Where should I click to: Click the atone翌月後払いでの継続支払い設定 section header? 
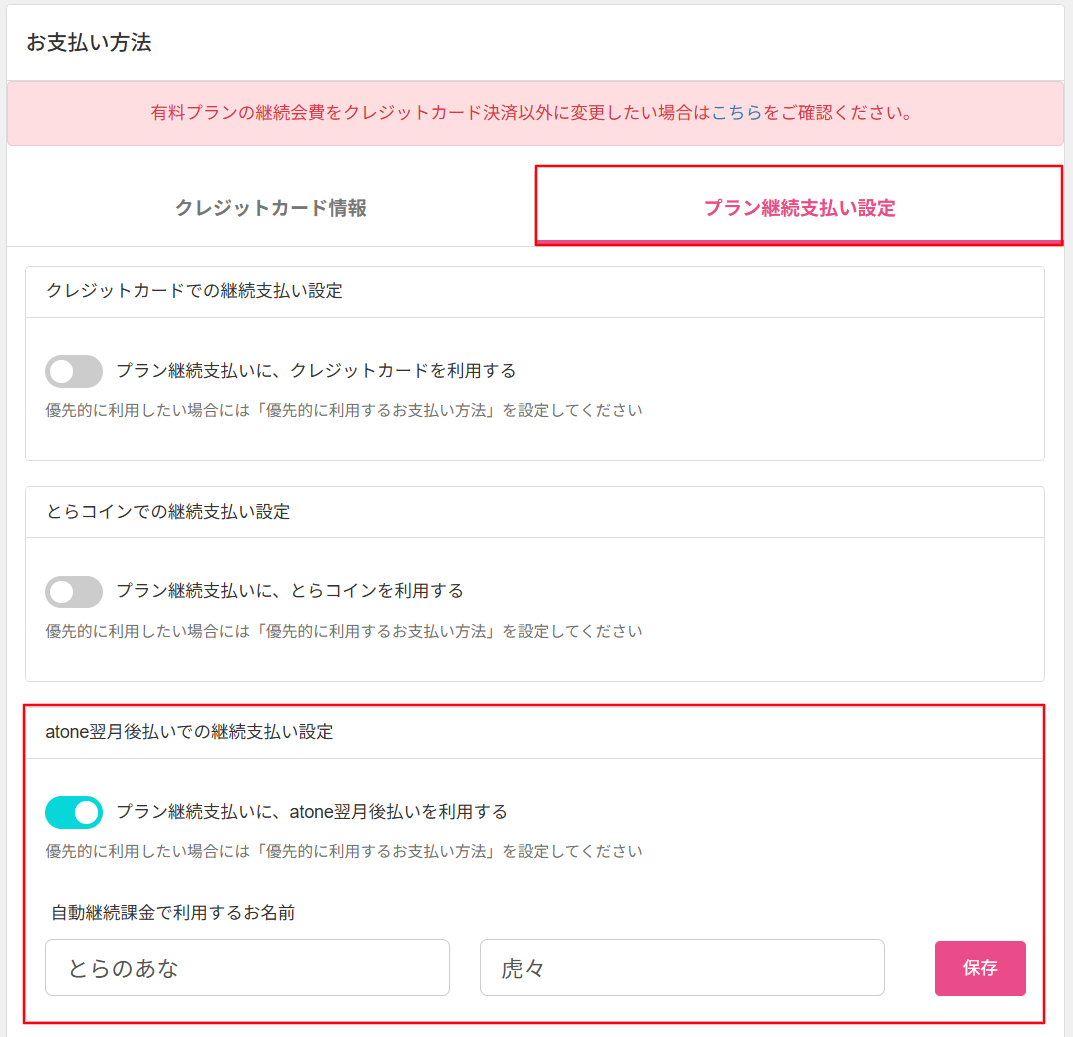point(190,732)
